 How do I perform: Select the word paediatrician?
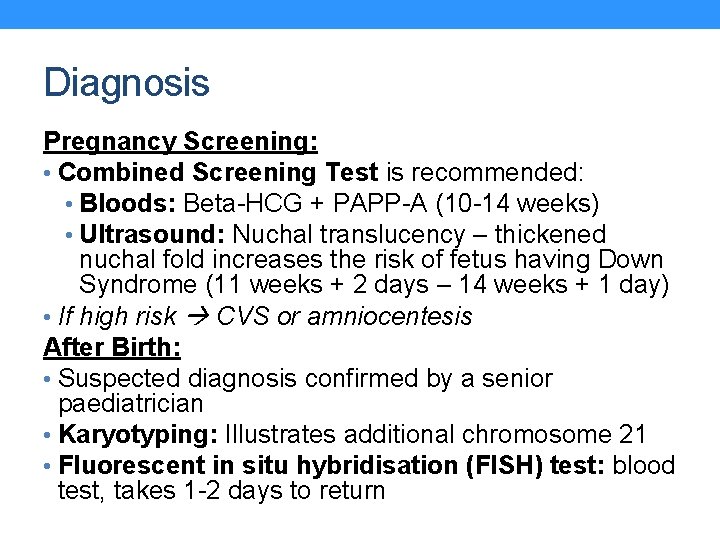[131, 404]
